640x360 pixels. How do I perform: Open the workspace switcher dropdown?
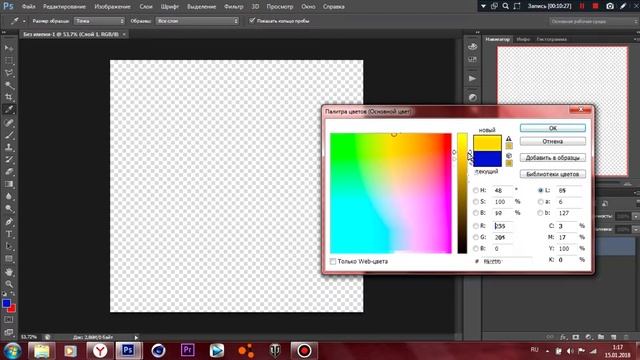[x=593, y=21]
